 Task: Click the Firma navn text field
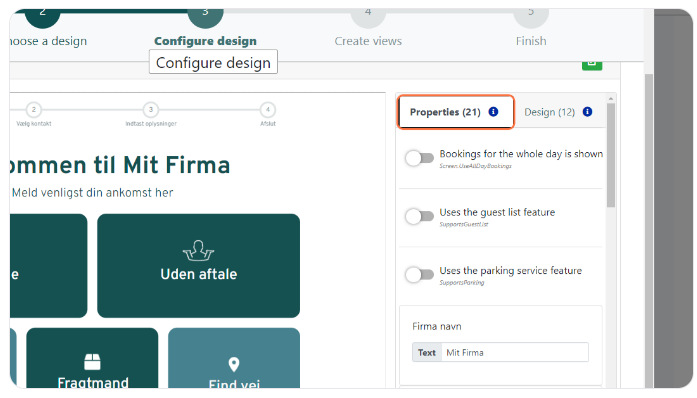coord(515,353)
